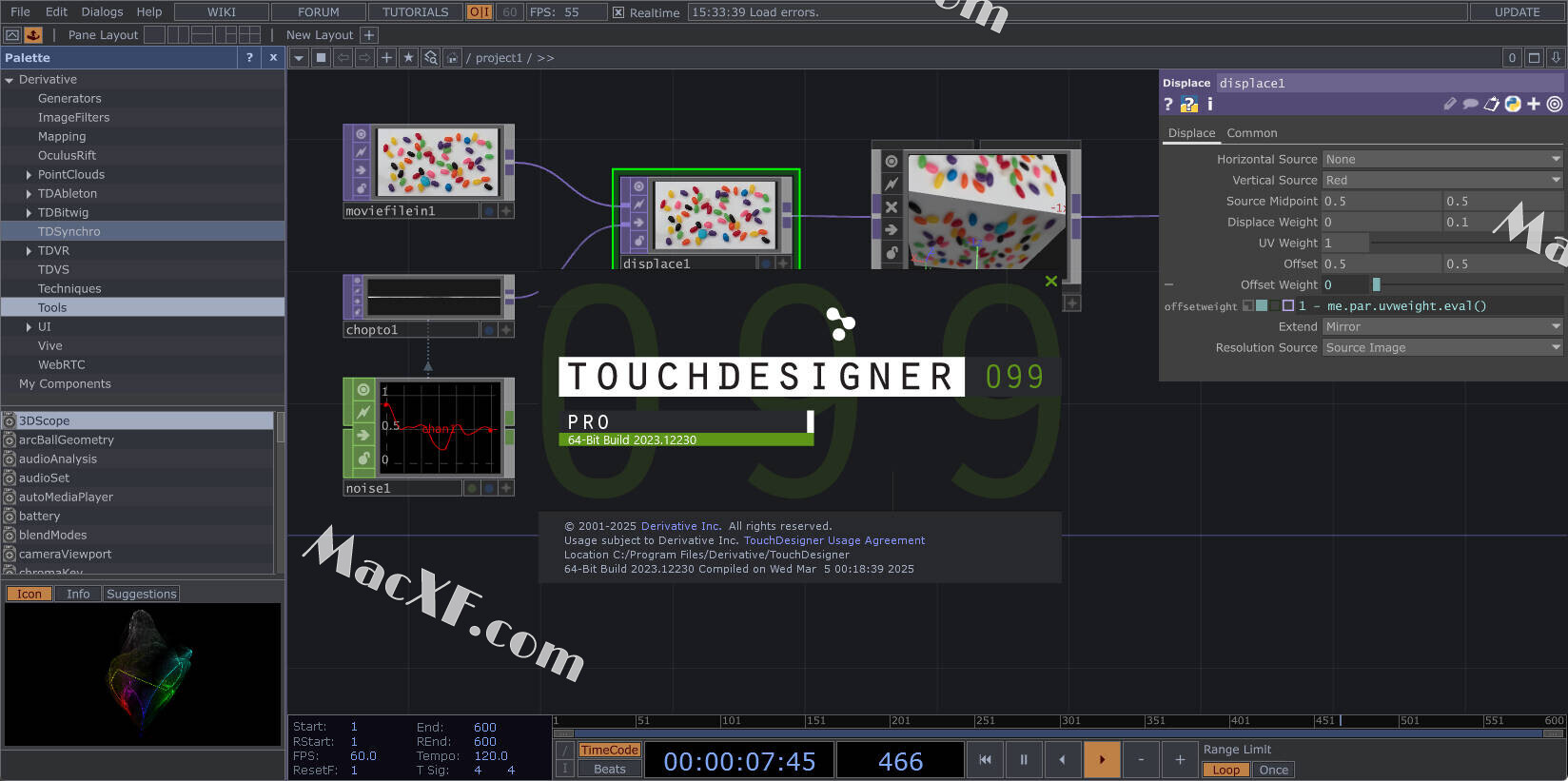
Task: Open the Edit menu
Action: pyautogui.click(x=56, y=12)
